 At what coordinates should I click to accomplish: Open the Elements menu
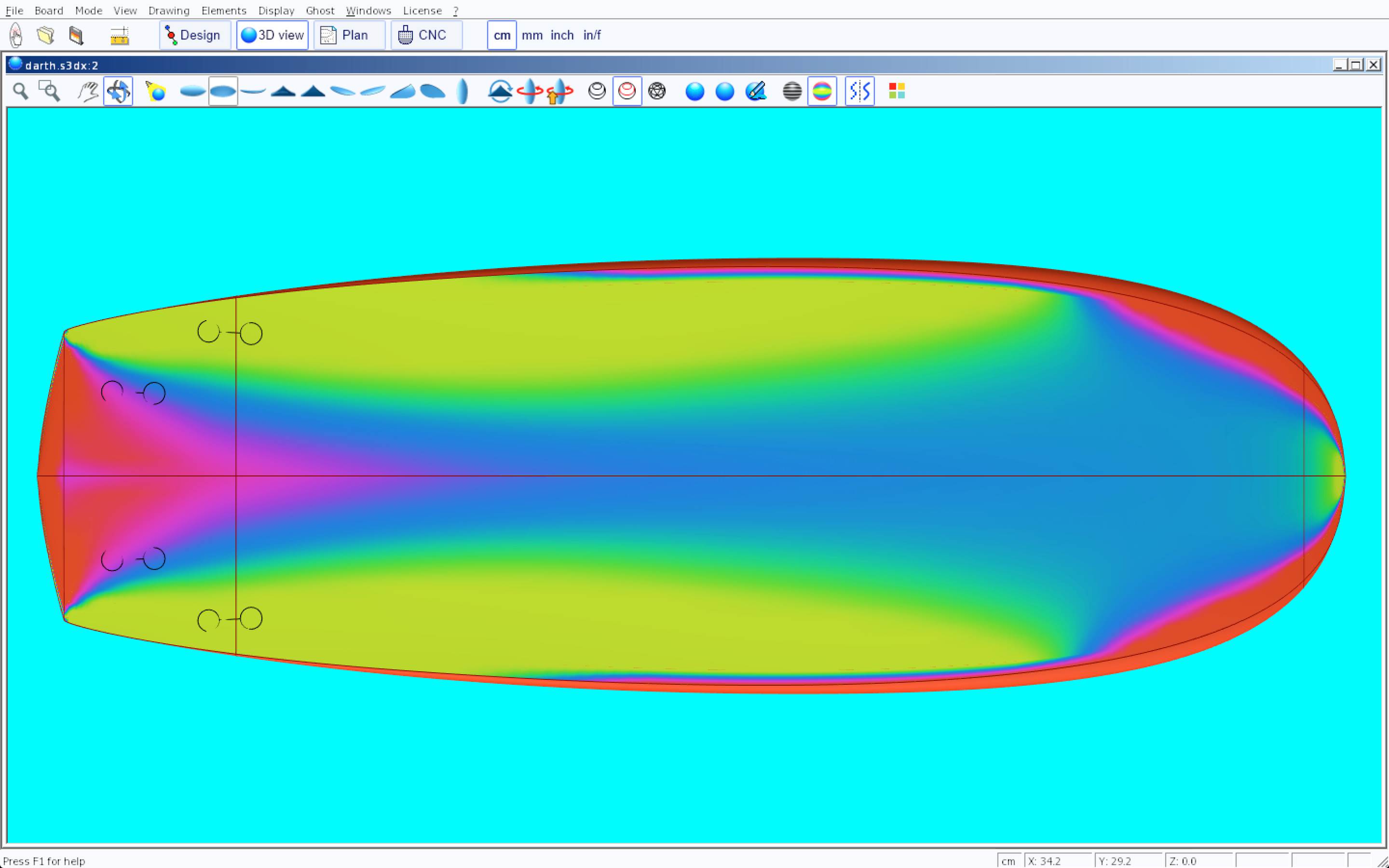[x=223, y=10]
